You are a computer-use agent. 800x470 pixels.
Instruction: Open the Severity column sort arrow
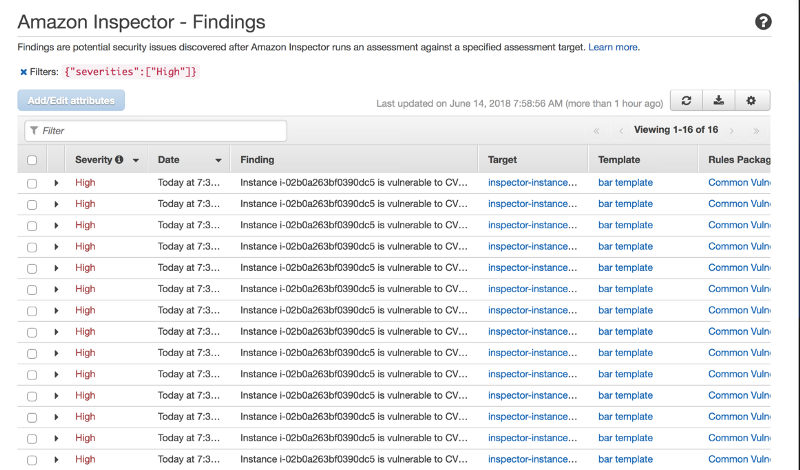(136, 160)
